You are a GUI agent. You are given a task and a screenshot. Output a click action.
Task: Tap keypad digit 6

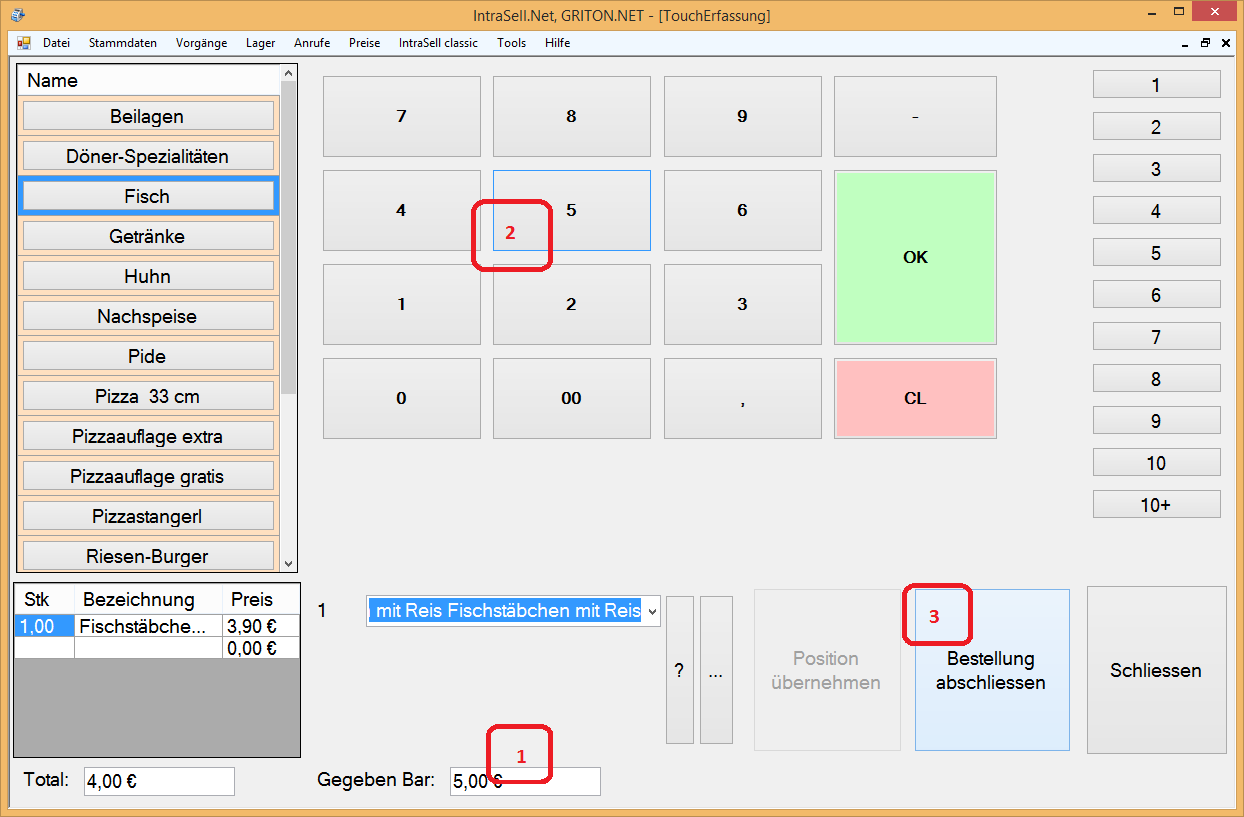point(742,210)
